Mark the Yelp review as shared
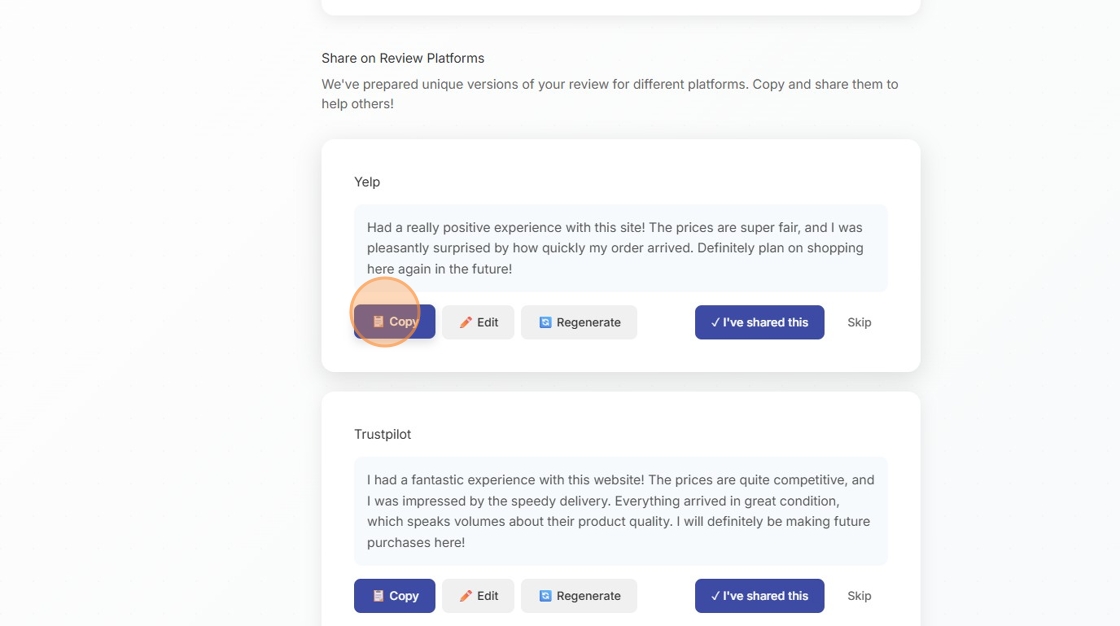Viewport: 1120px width, 626px height. click(x=759, y=322)
